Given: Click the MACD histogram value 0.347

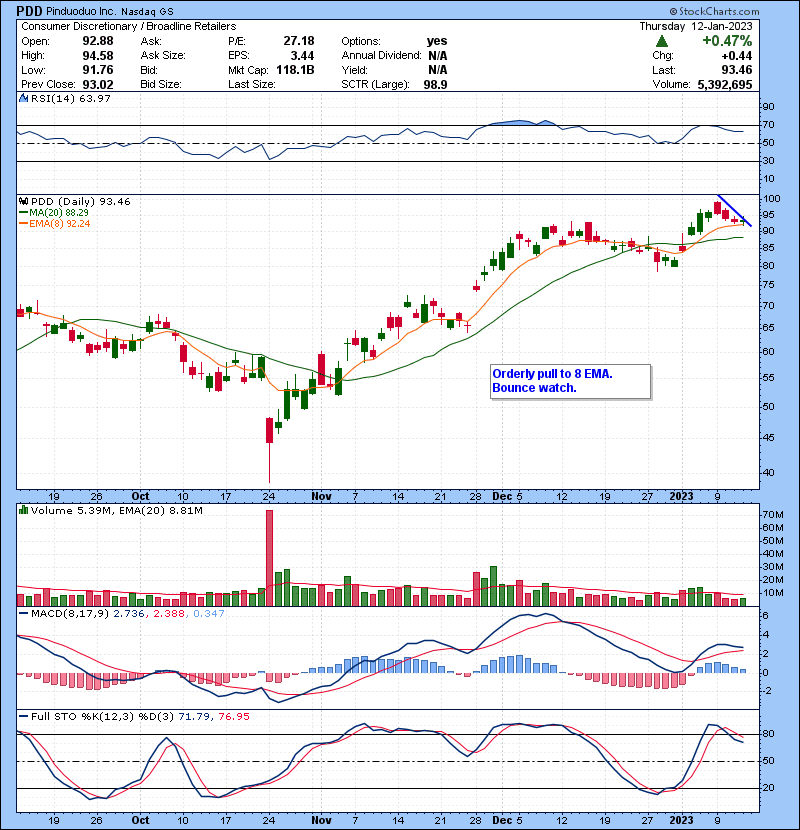Looking at the screenshot, I should pos(209,614).
